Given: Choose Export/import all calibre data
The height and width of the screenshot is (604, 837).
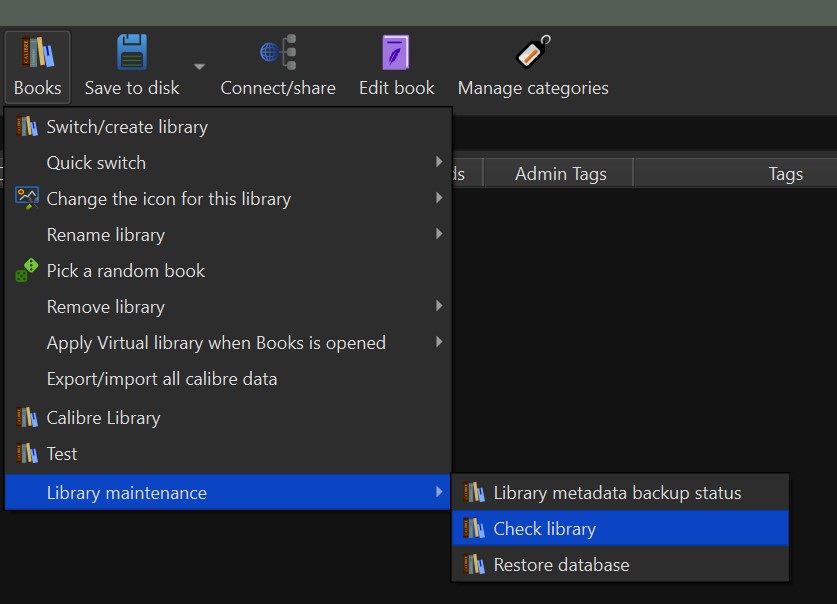Looking at the screenshot, I should [162, 379].
